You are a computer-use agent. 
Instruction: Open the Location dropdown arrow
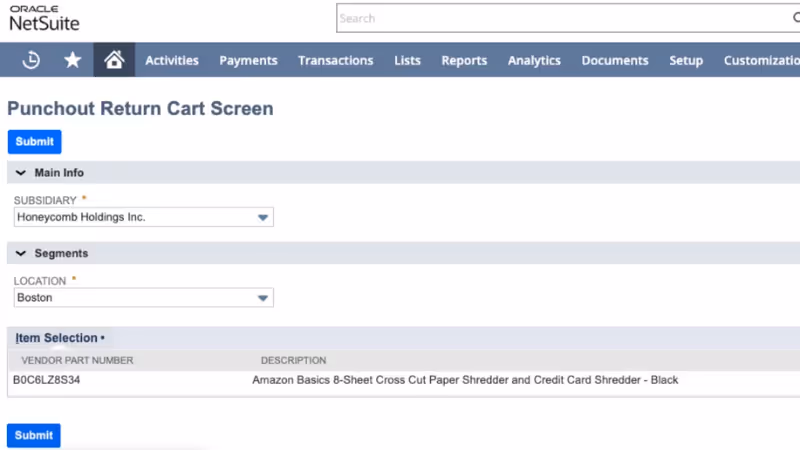point(263,298)
